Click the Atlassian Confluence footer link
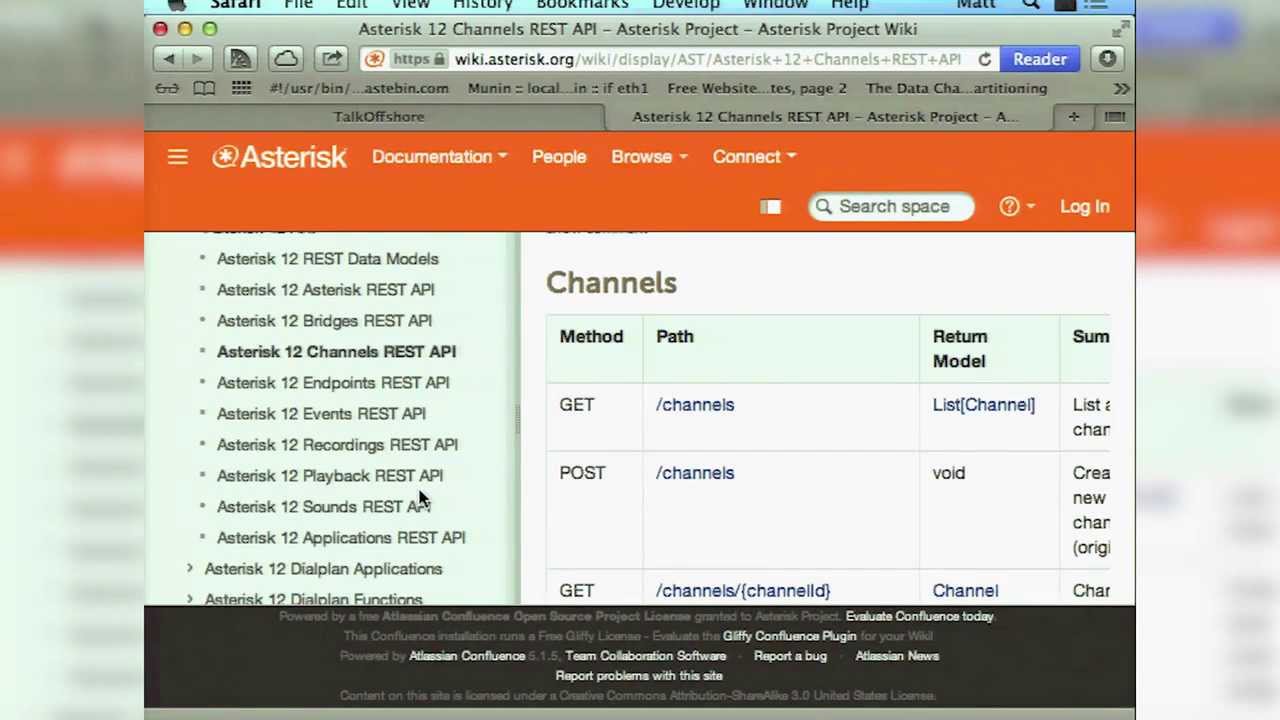The image size is (1280, 720). (467, 656)
